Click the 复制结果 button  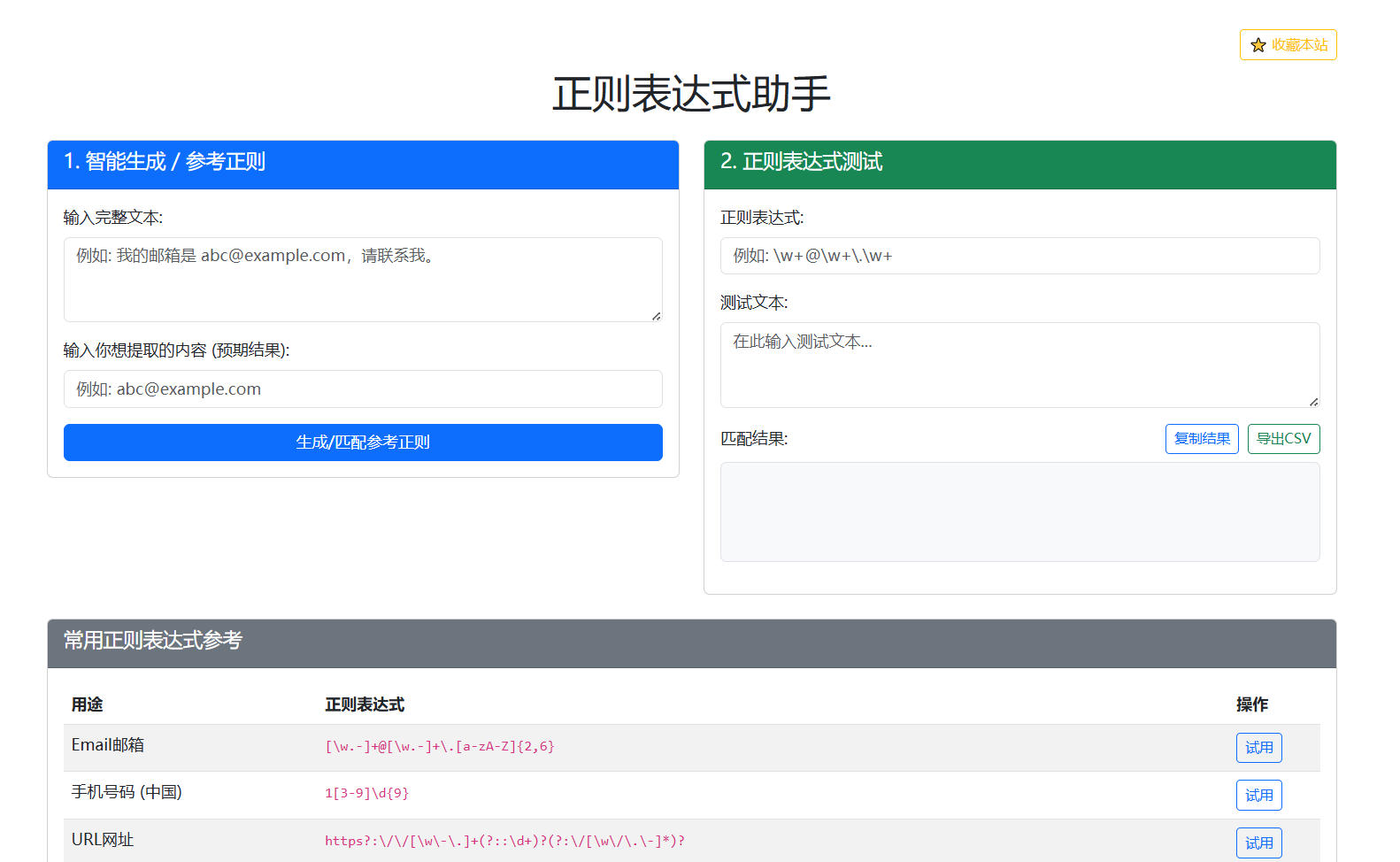(x=1201, y=439)
